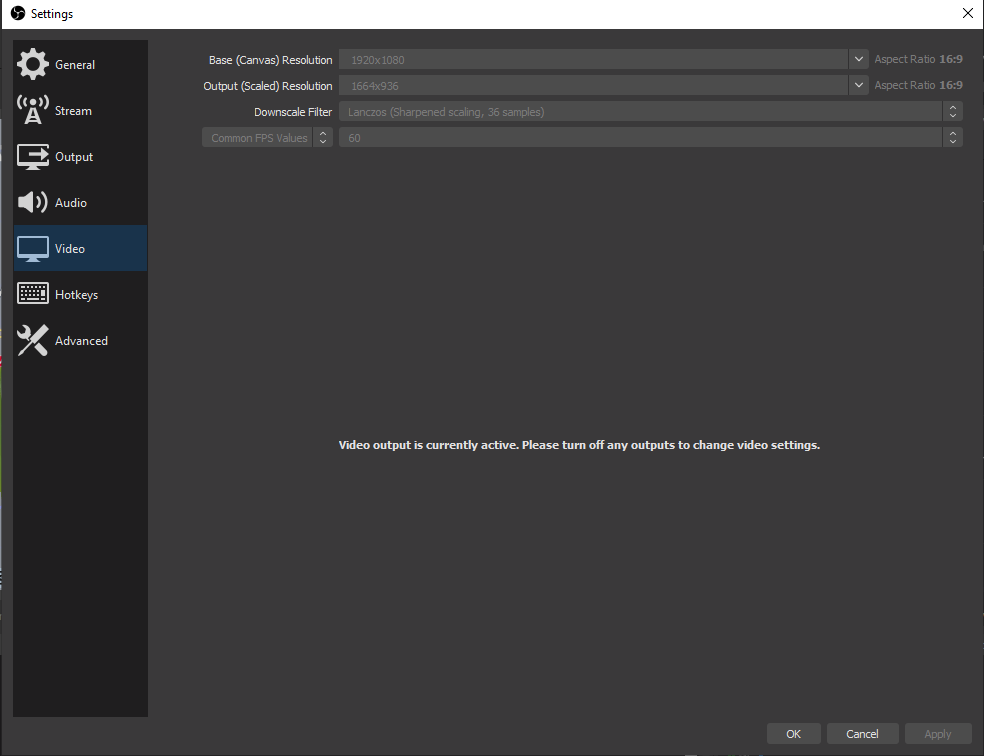Select the Stream settings gear icon
984x756 pixels.
32,110
